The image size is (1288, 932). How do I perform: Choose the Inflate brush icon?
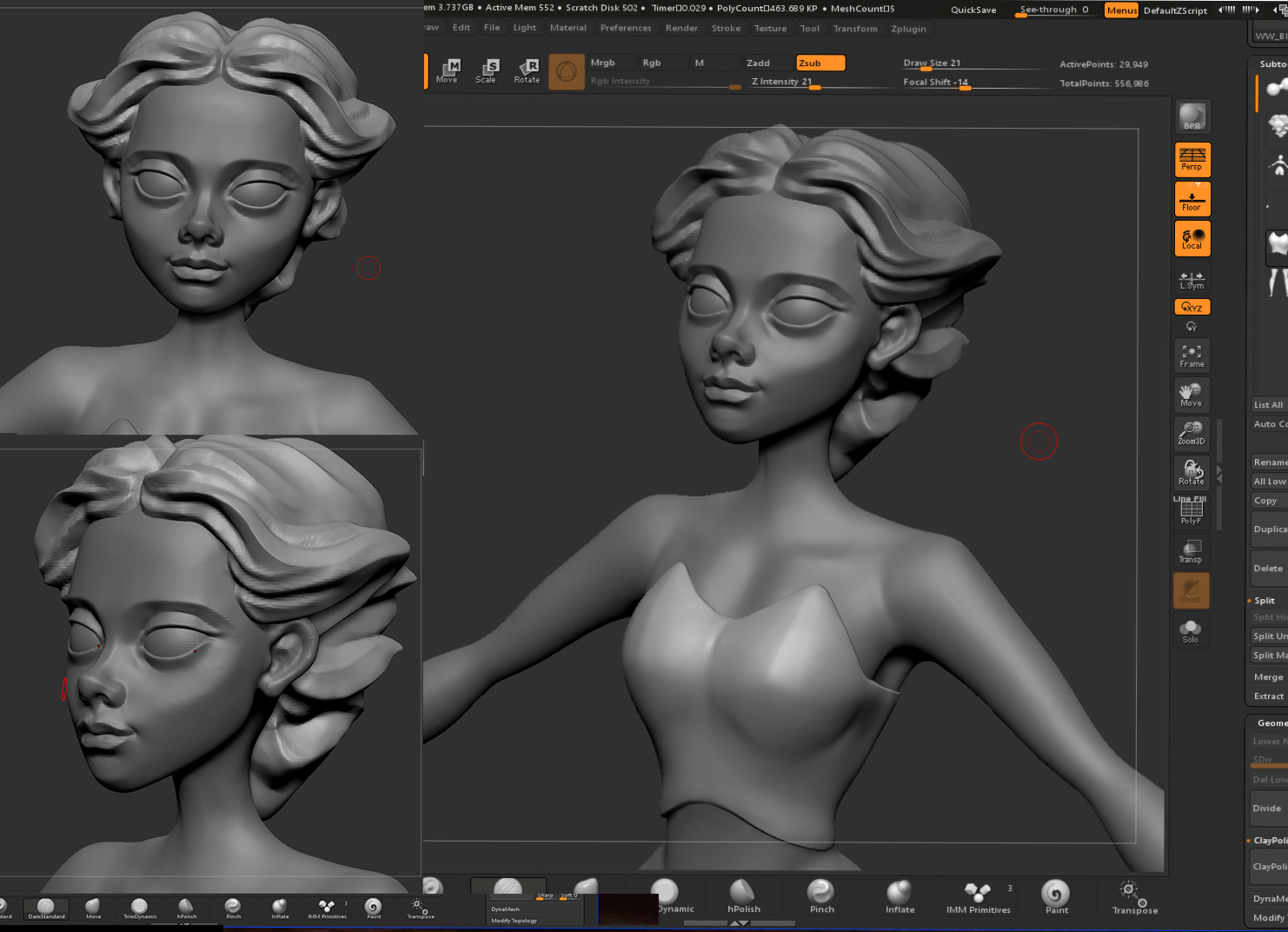[900, 896]
